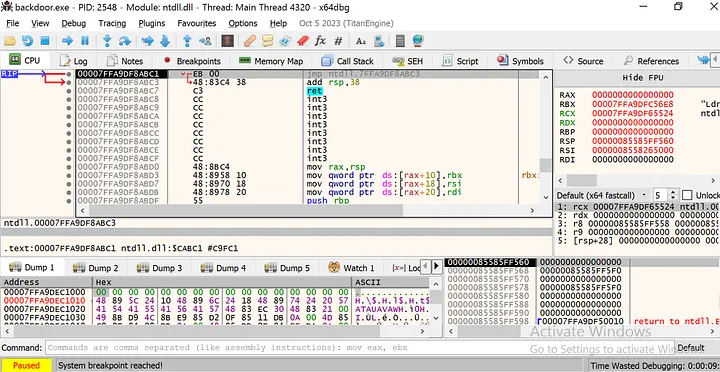
Task: Click registers panel right scroll arrow
Action: click(713, 180)
